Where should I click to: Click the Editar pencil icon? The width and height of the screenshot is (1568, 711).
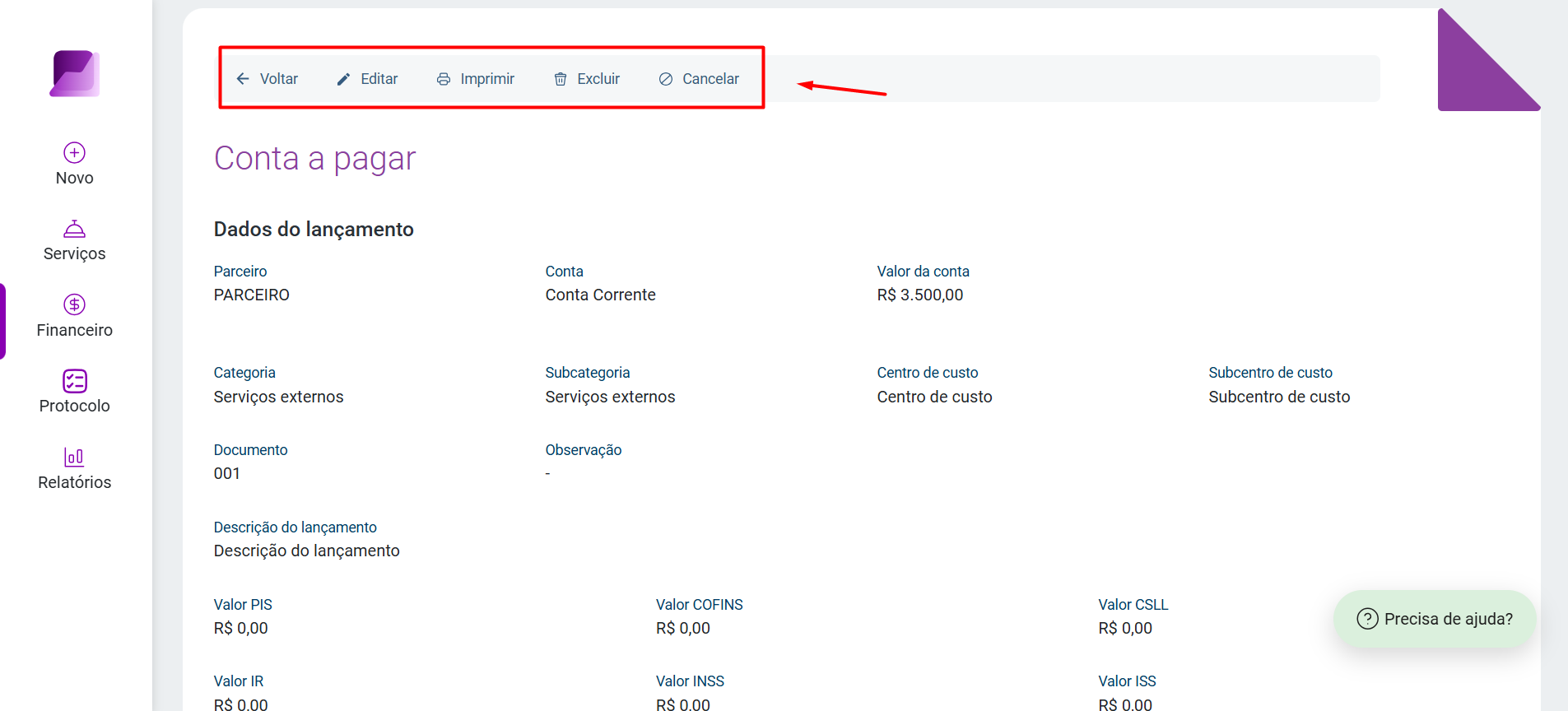(x=344, y=79)
